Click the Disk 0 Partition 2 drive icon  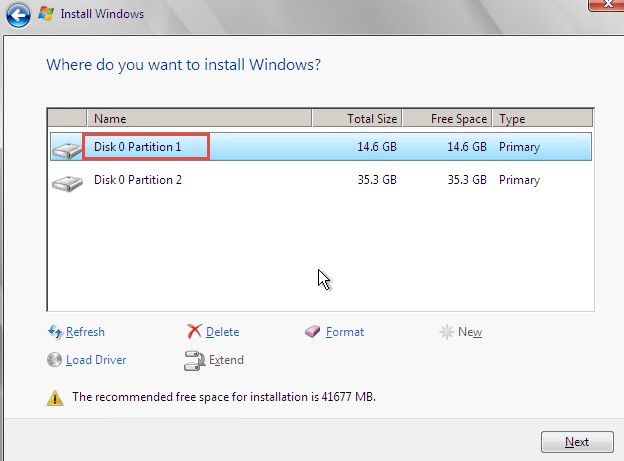[67, 182]
